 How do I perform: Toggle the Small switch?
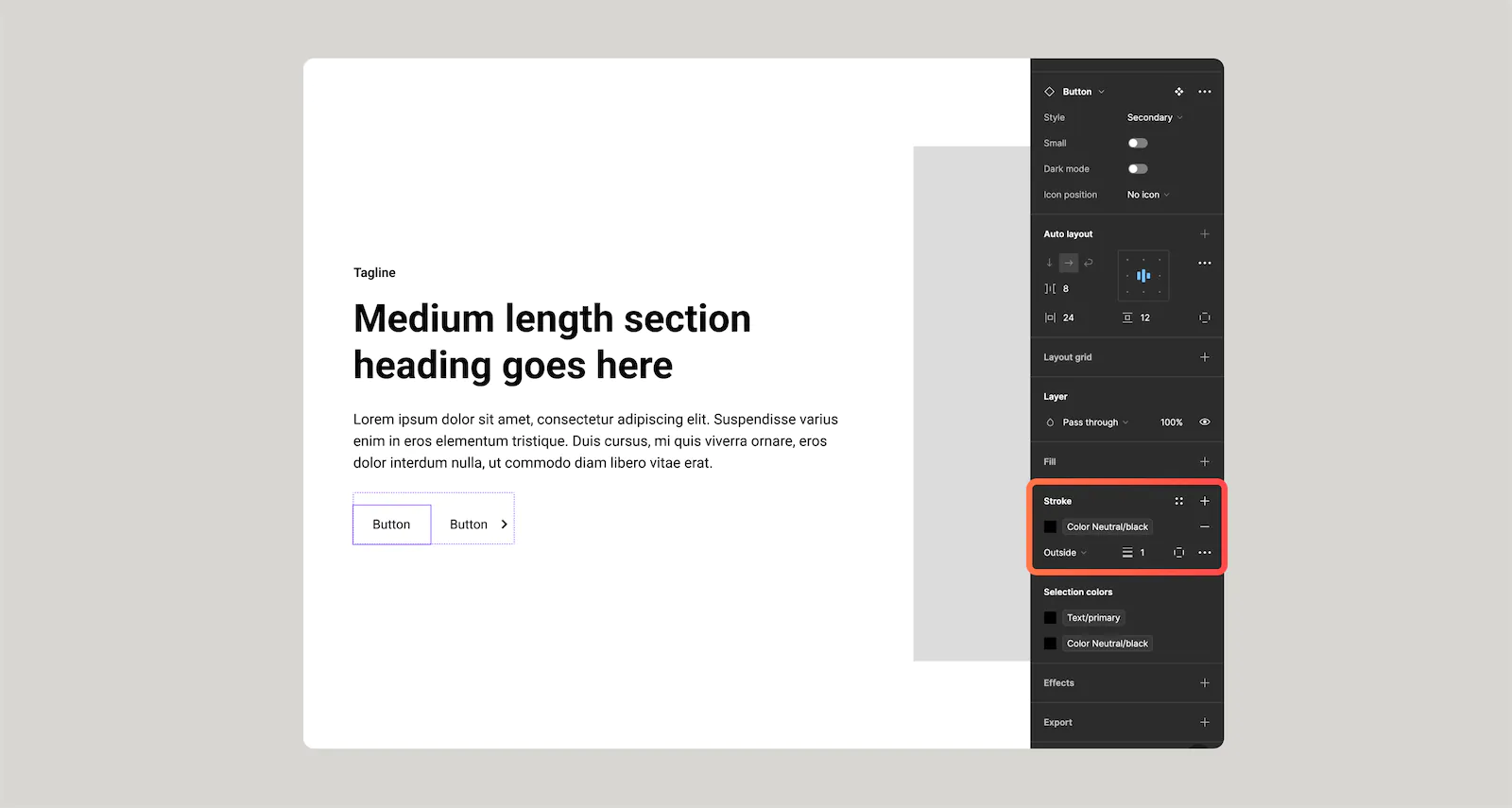(x=1138, y=144)
